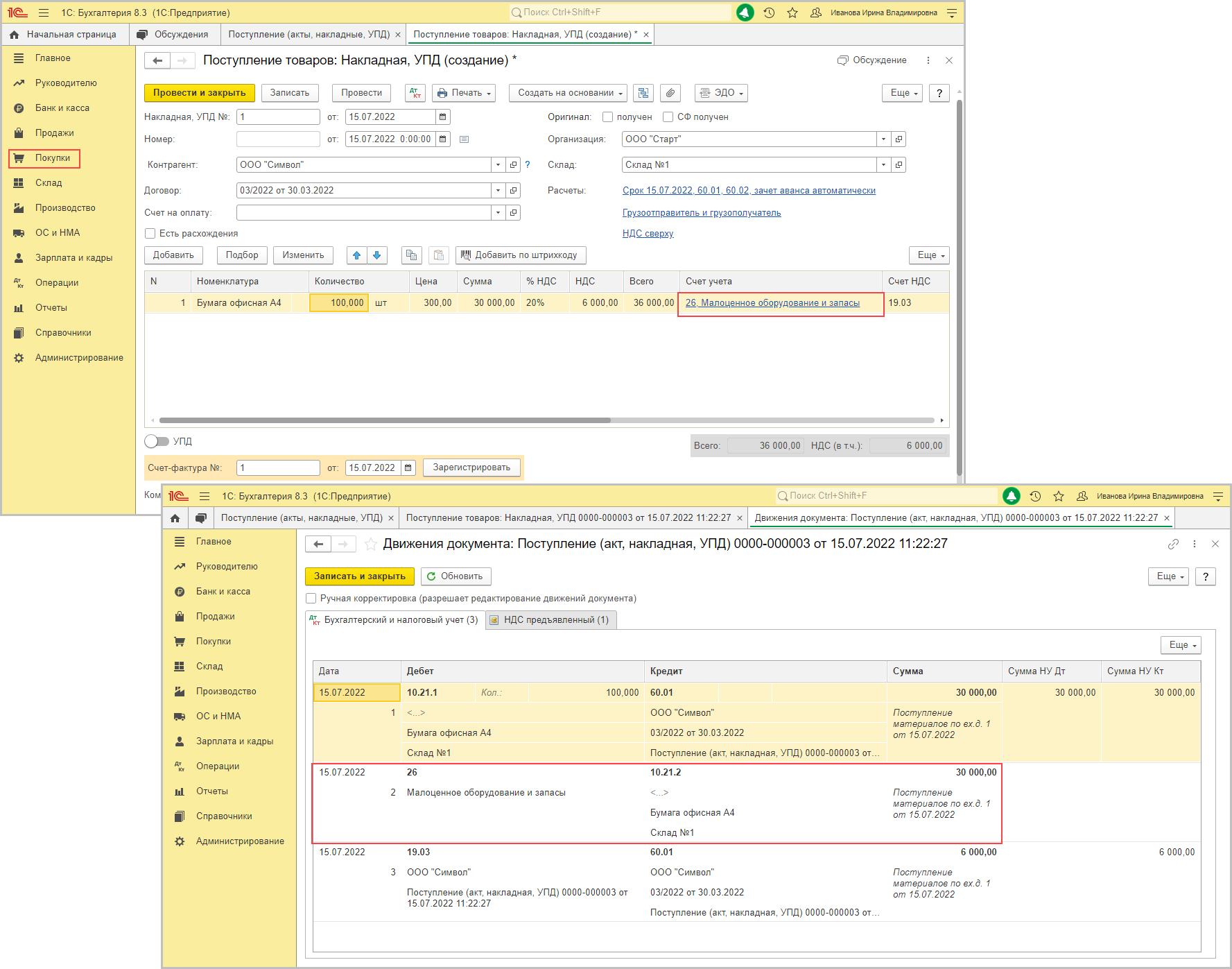The image size is (1232, 969).
Task: Switch to НДС предъявленный (1) tab
Action: point(550,620)
